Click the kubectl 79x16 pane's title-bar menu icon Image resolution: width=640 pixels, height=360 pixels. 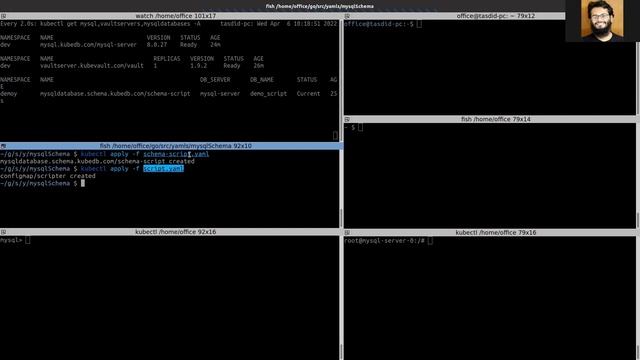(347, 232)
